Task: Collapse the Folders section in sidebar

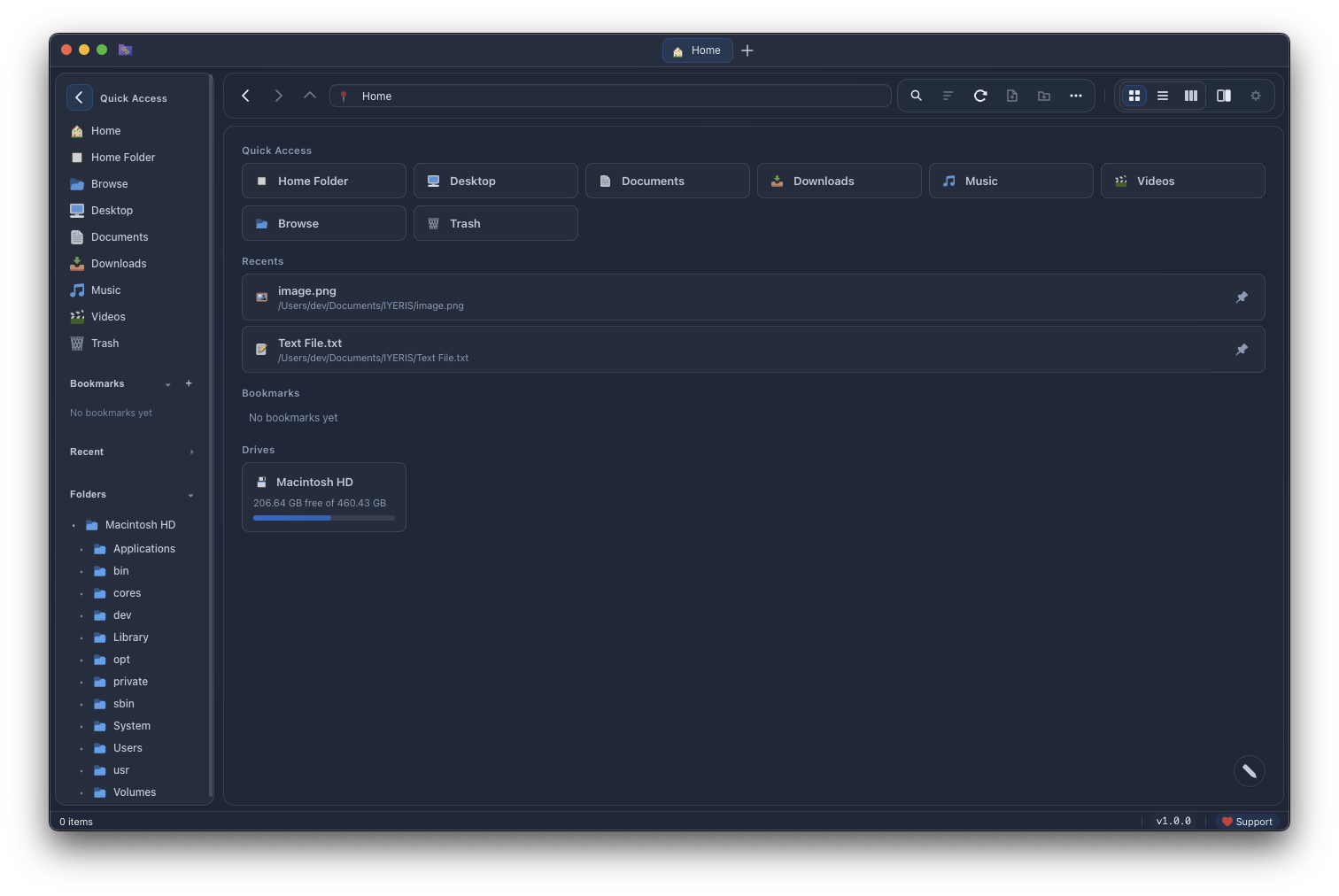Action: [190, 495]
